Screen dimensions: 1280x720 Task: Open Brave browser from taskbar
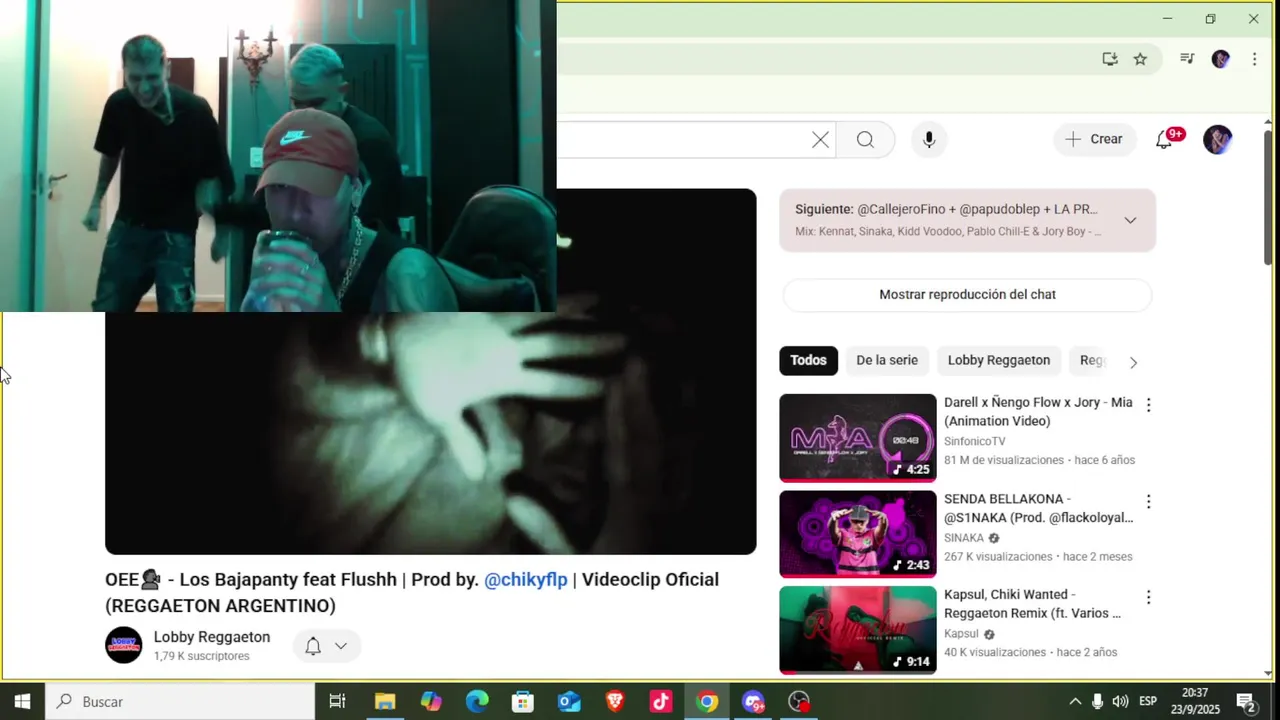pos(615,702)
